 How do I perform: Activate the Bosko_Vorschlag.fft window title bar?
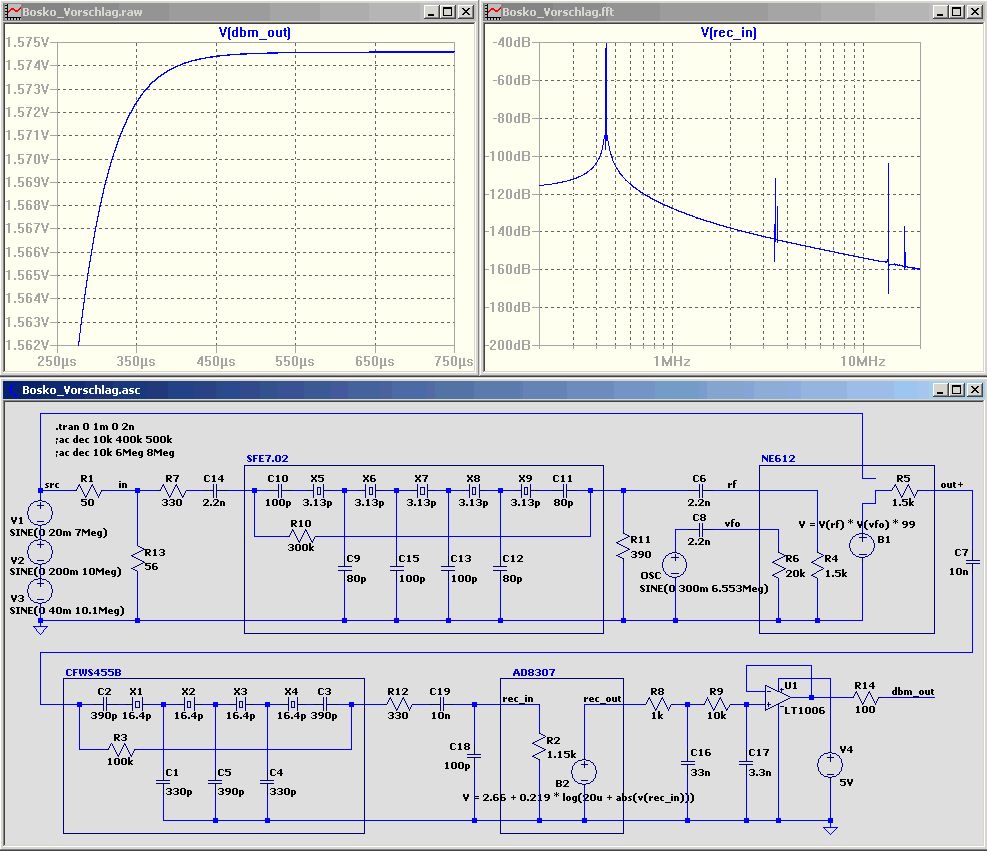(x=700, y=12)
